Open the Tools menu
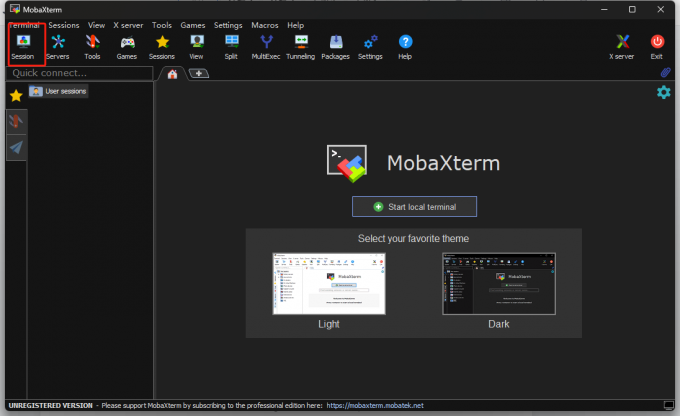Viewport: 680px width, 416px height. coord(162,25)
